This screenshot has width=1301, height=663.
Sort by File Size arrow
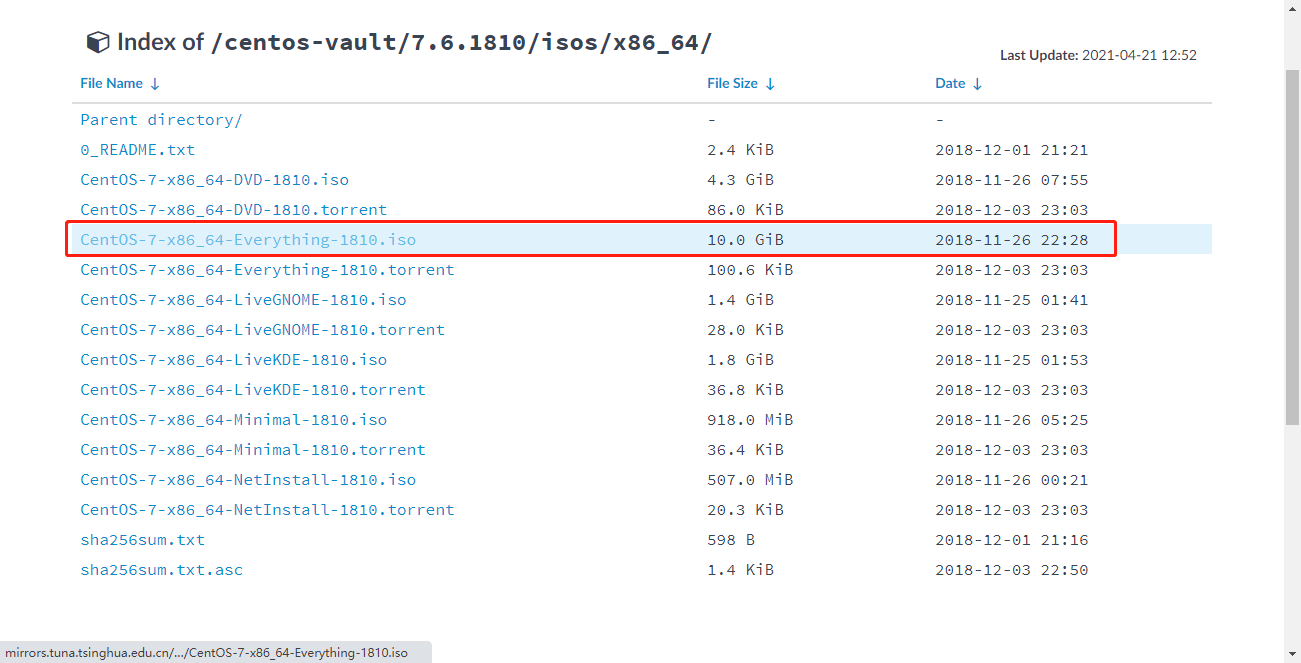[x=770, y=84]
